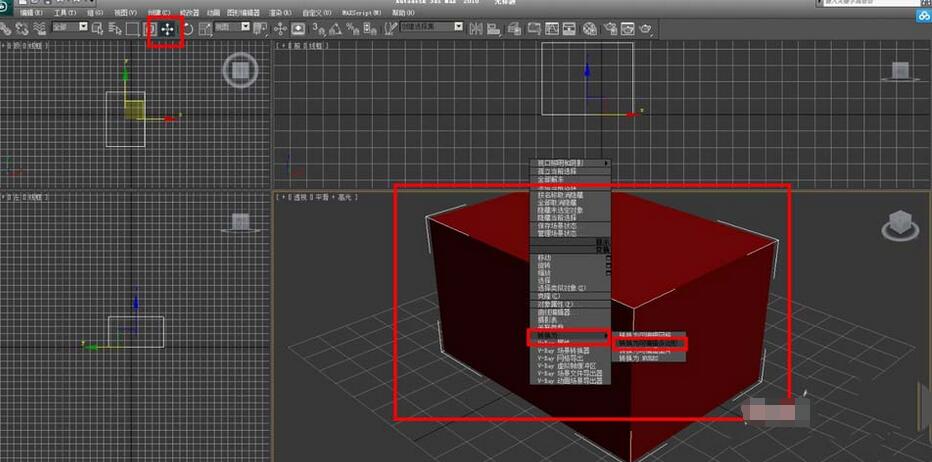
Task: Select the Rotate tool in toolbar
Action: pyautogui.click(x=186, y=29)
